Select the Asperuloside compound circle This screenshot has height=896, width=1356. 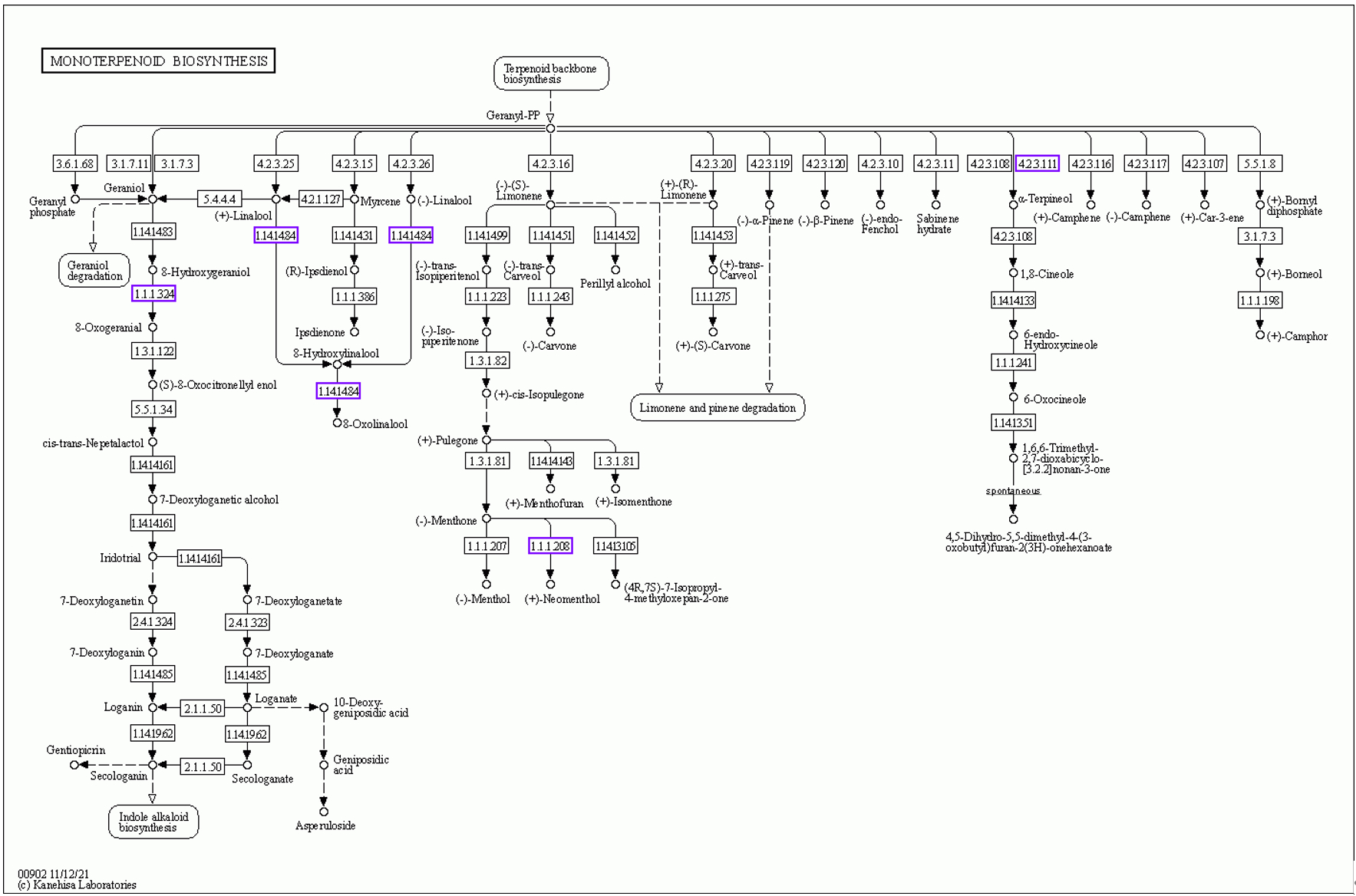coord(324,812)
